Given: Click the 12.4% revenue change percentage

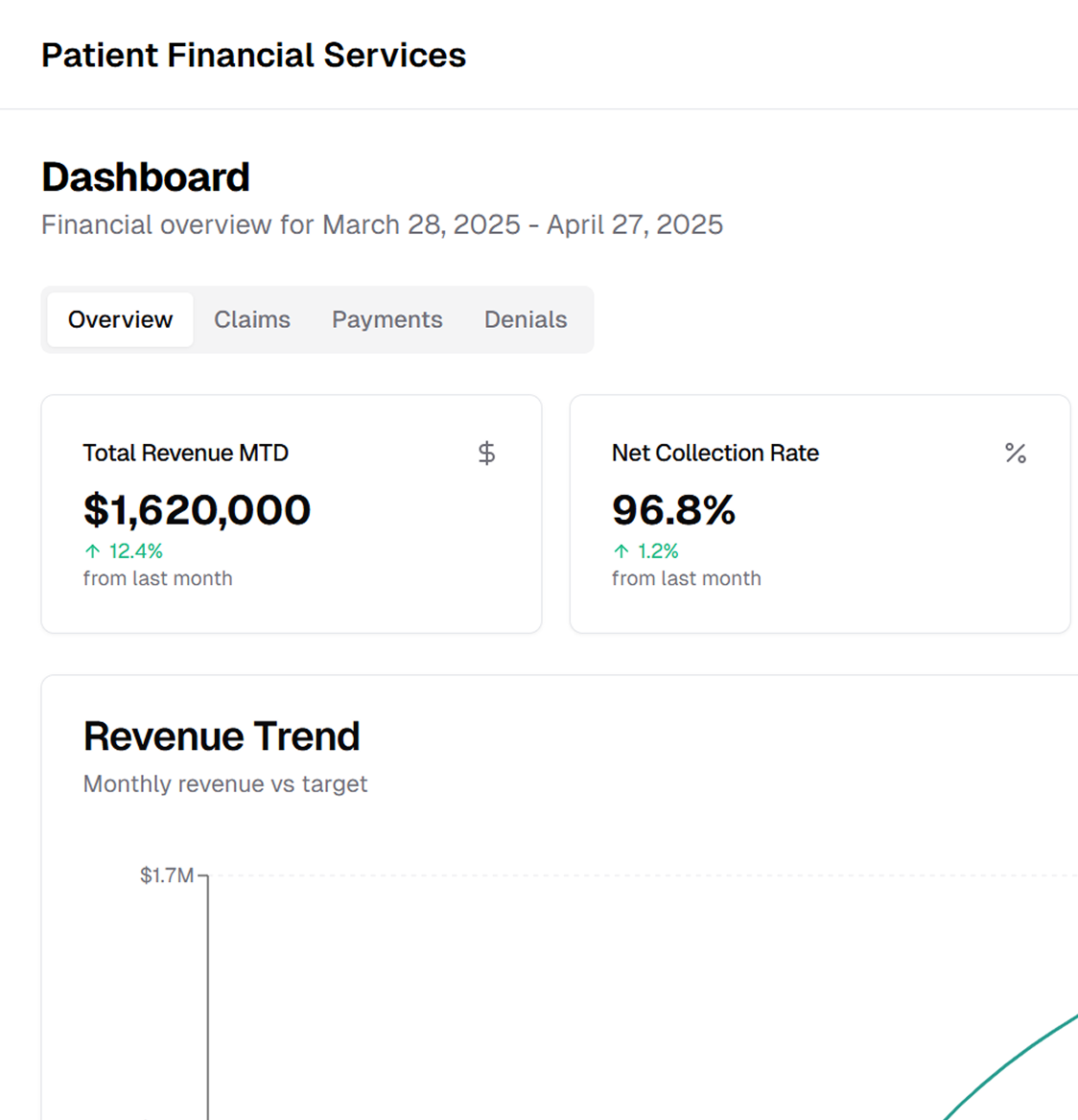Looking at the screenshot, I should tap(135, 551).
